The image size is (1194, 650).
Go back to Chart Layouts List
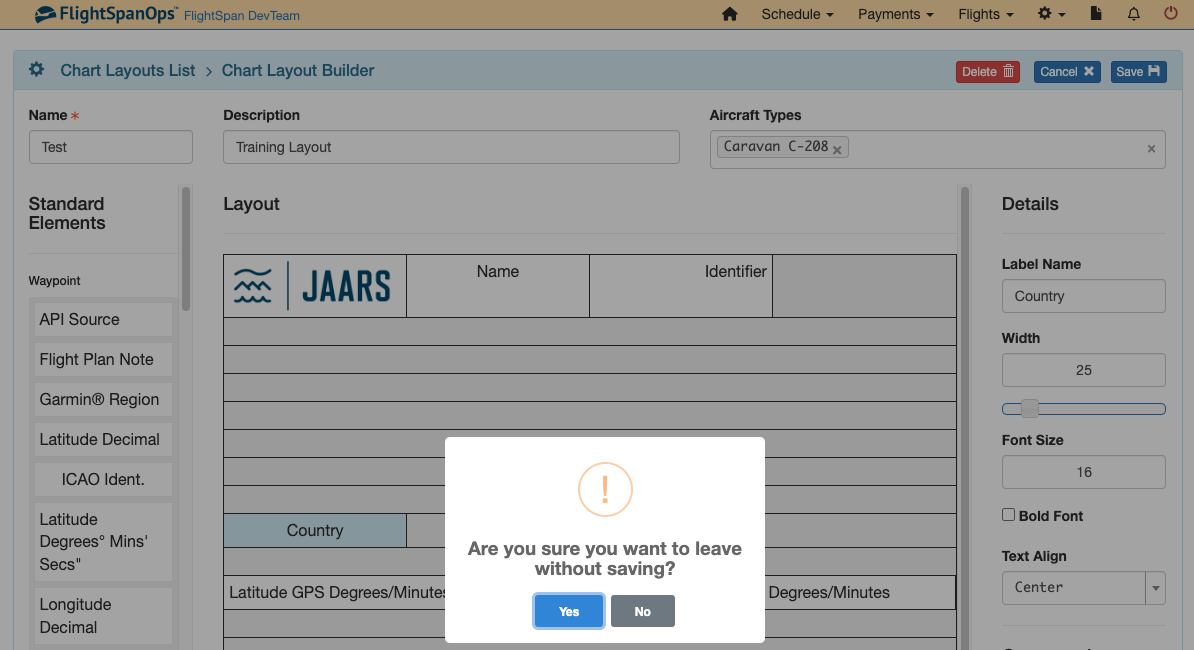coord(127,70)
